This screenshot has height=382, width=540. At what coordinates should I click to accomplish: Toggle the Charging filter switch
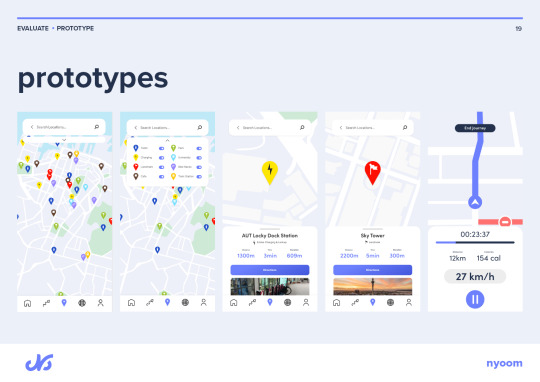coord(162,158)
